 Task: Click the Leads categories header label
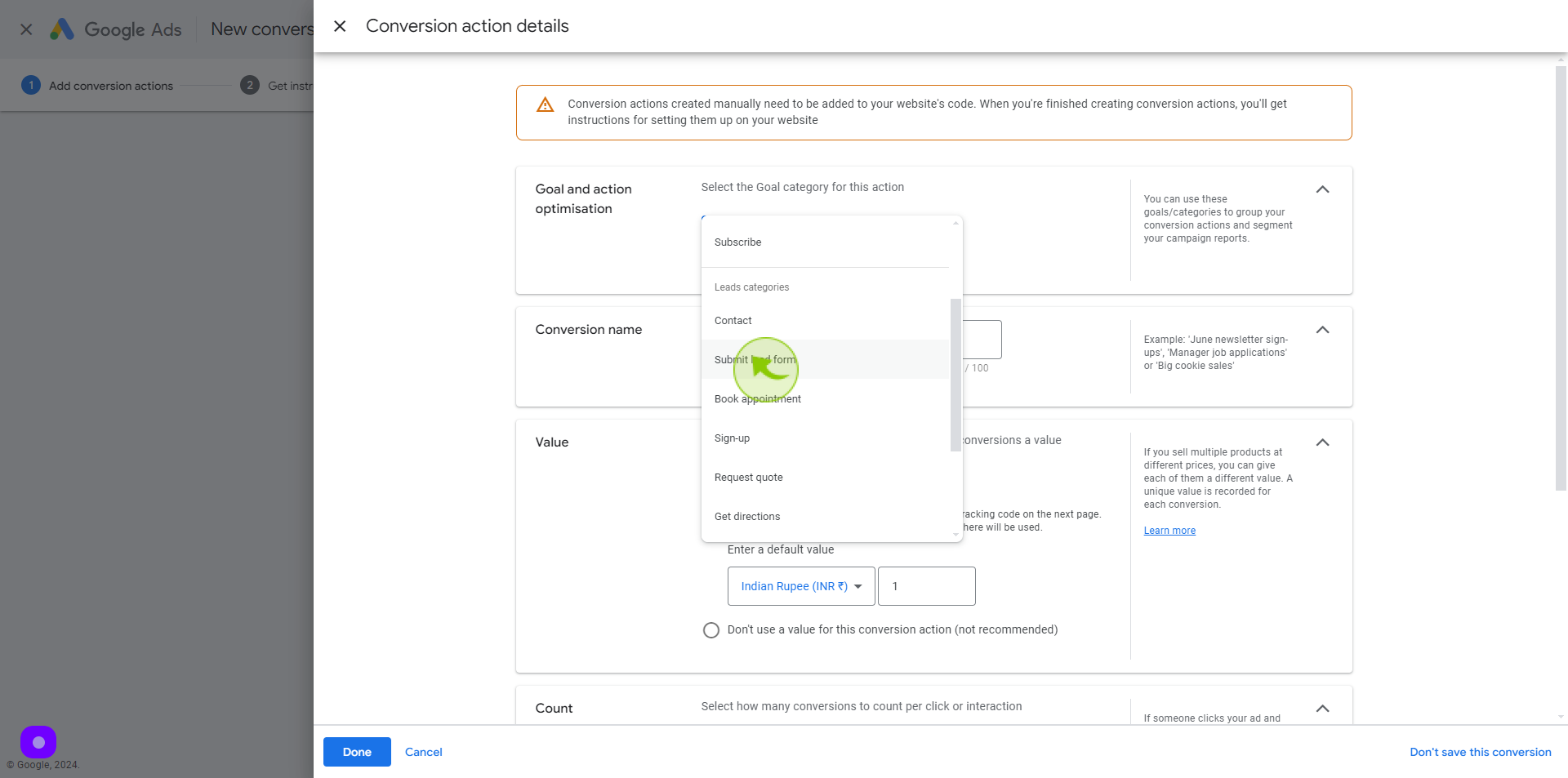coord(751,287)
